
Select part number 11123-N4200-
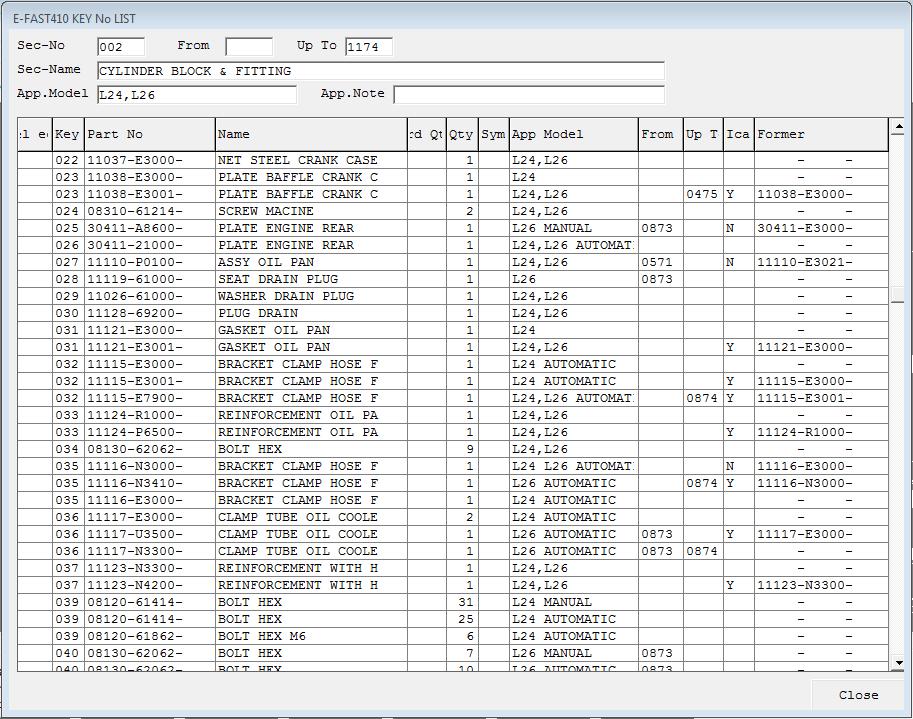pos(150,585)
